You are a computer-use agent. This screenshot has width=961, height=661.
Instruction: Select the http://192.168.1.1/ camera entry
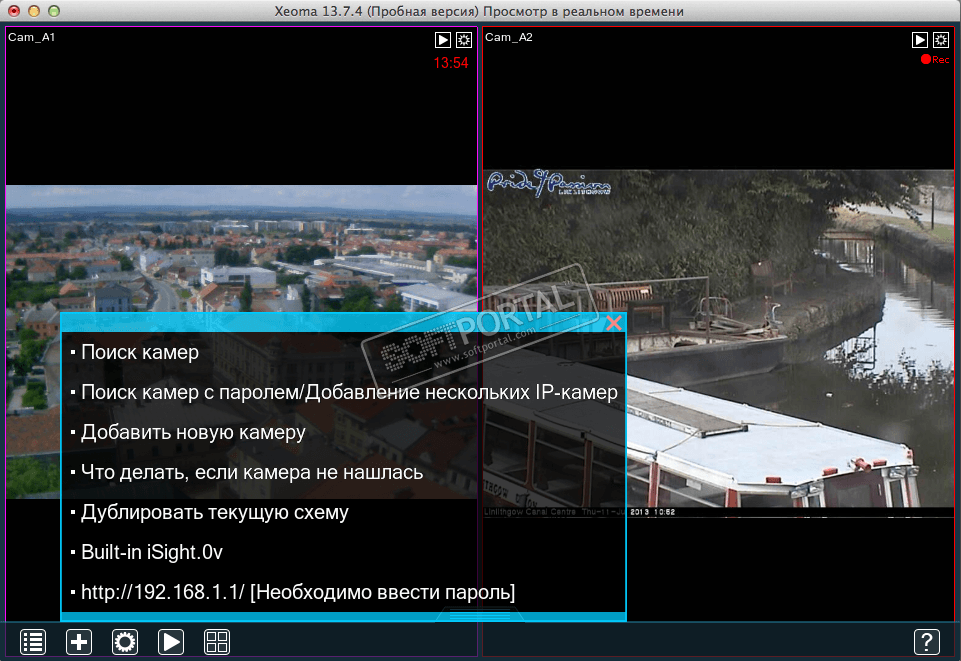[298, 592]
